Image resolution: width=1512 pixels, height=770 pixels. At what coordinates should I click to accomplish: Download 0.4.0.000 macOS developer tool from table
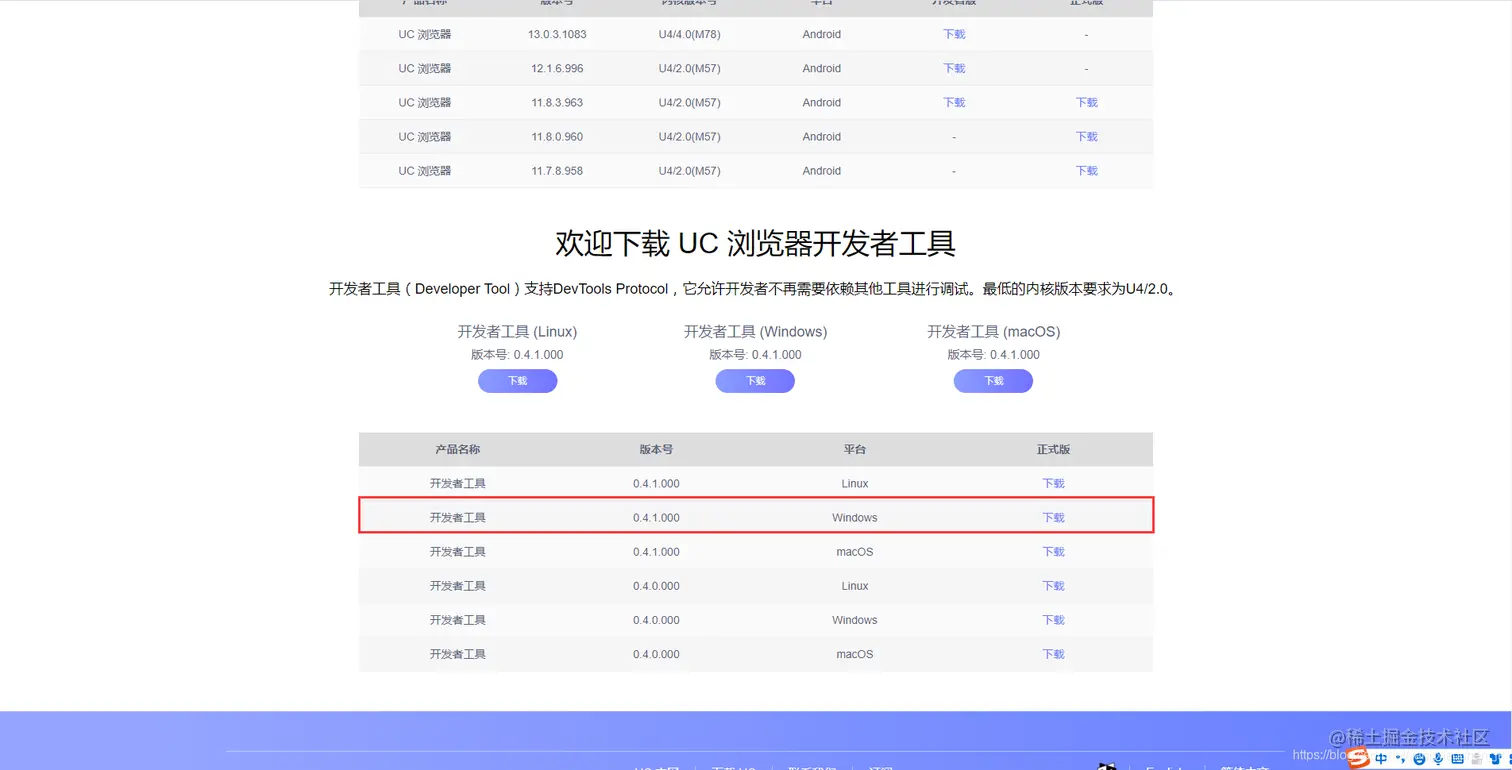click(1053, 653)
